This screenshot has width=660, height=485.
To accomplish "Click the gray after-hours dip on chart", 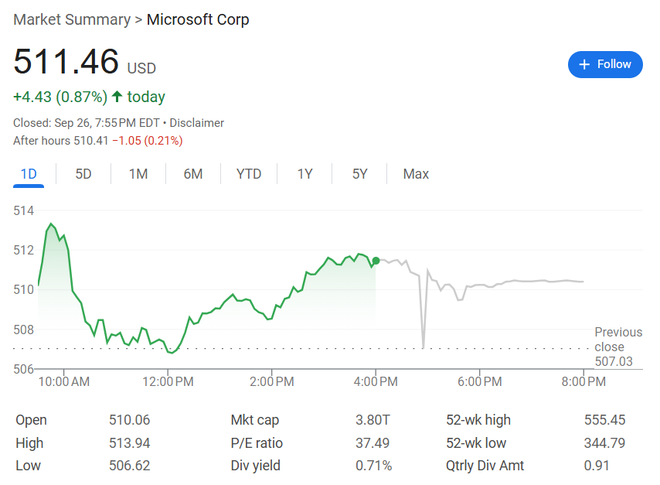I will coord(423,345).
